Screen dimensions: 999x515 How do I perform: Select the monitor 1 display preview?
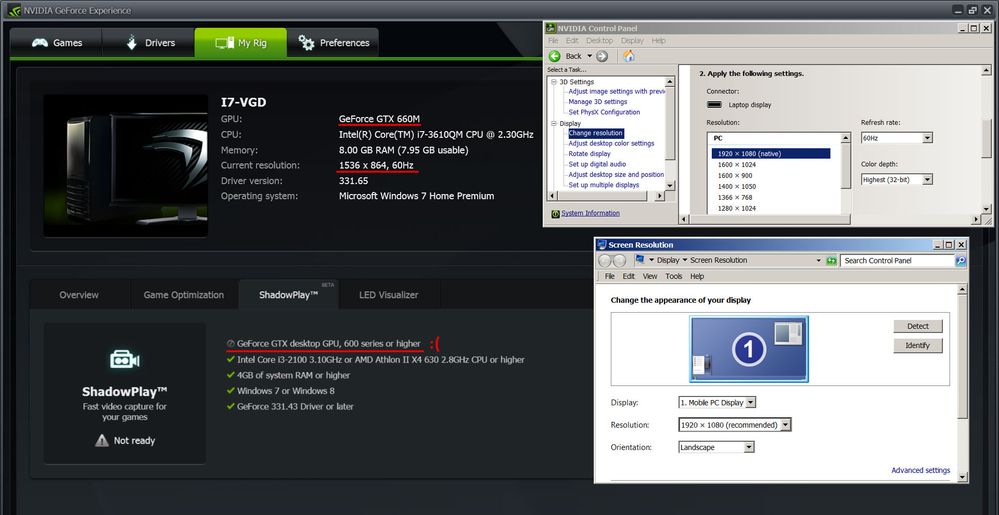click(749, 349)
